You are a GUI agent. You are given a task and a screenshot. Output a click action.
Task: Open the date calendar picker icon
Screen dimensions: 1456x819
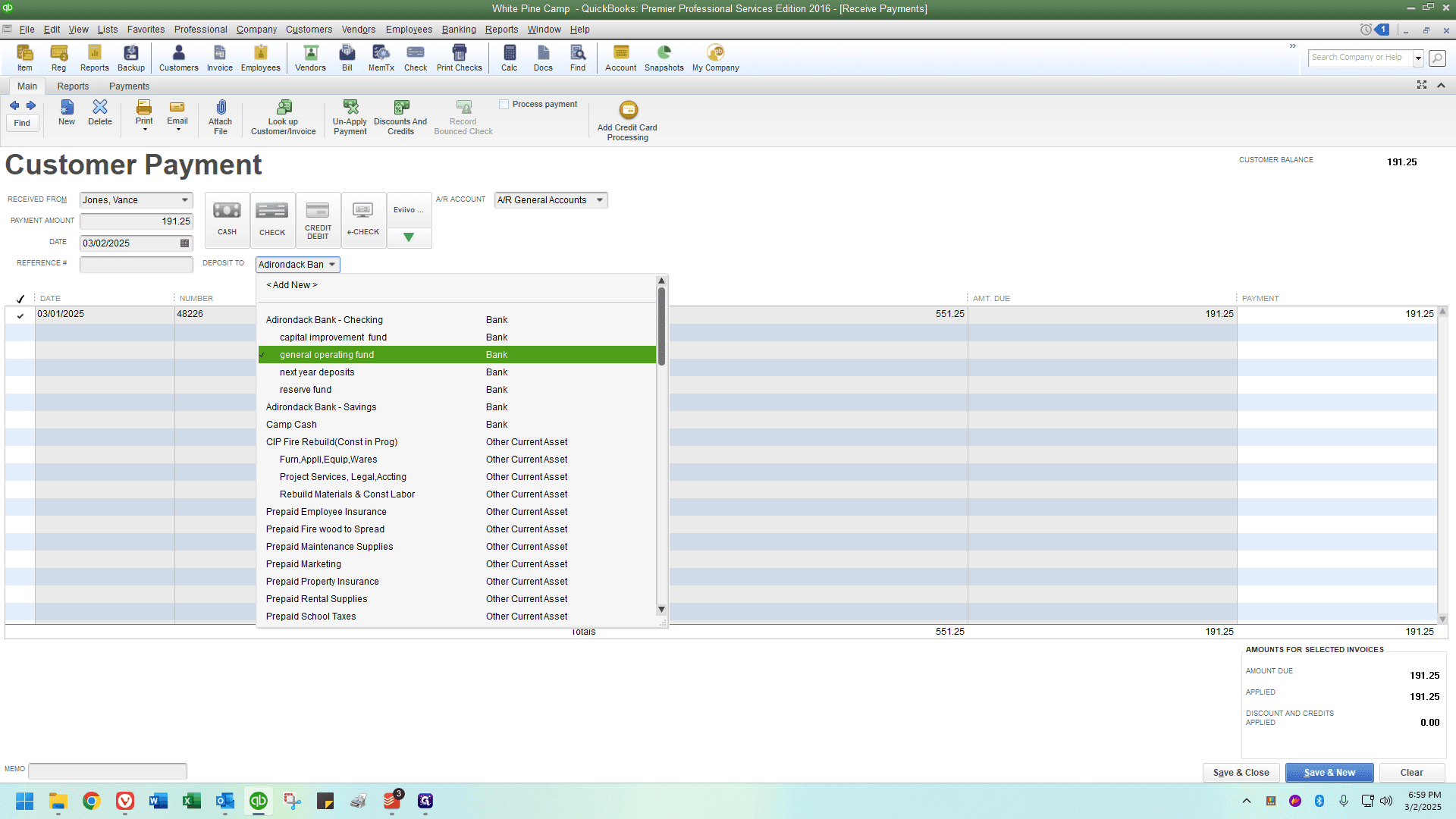(x=184, y=243)
